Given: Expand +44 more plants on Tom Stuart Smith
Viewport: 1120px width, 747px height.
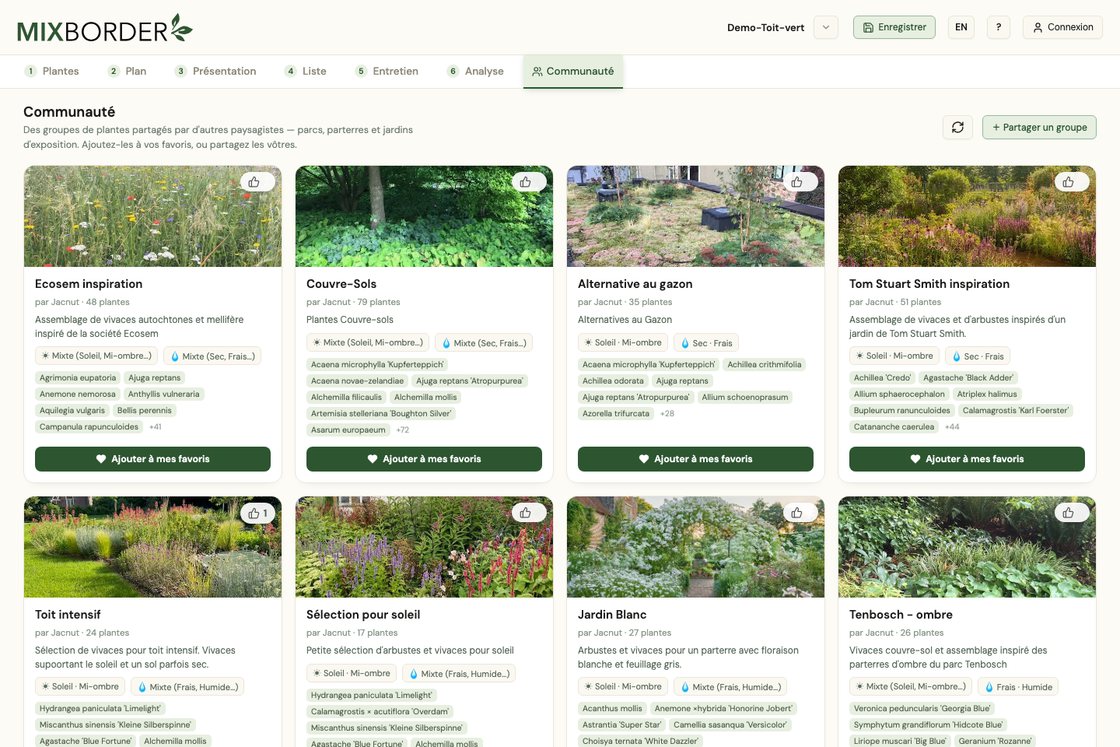Looking at the screenshot, I should coord(952,427).
